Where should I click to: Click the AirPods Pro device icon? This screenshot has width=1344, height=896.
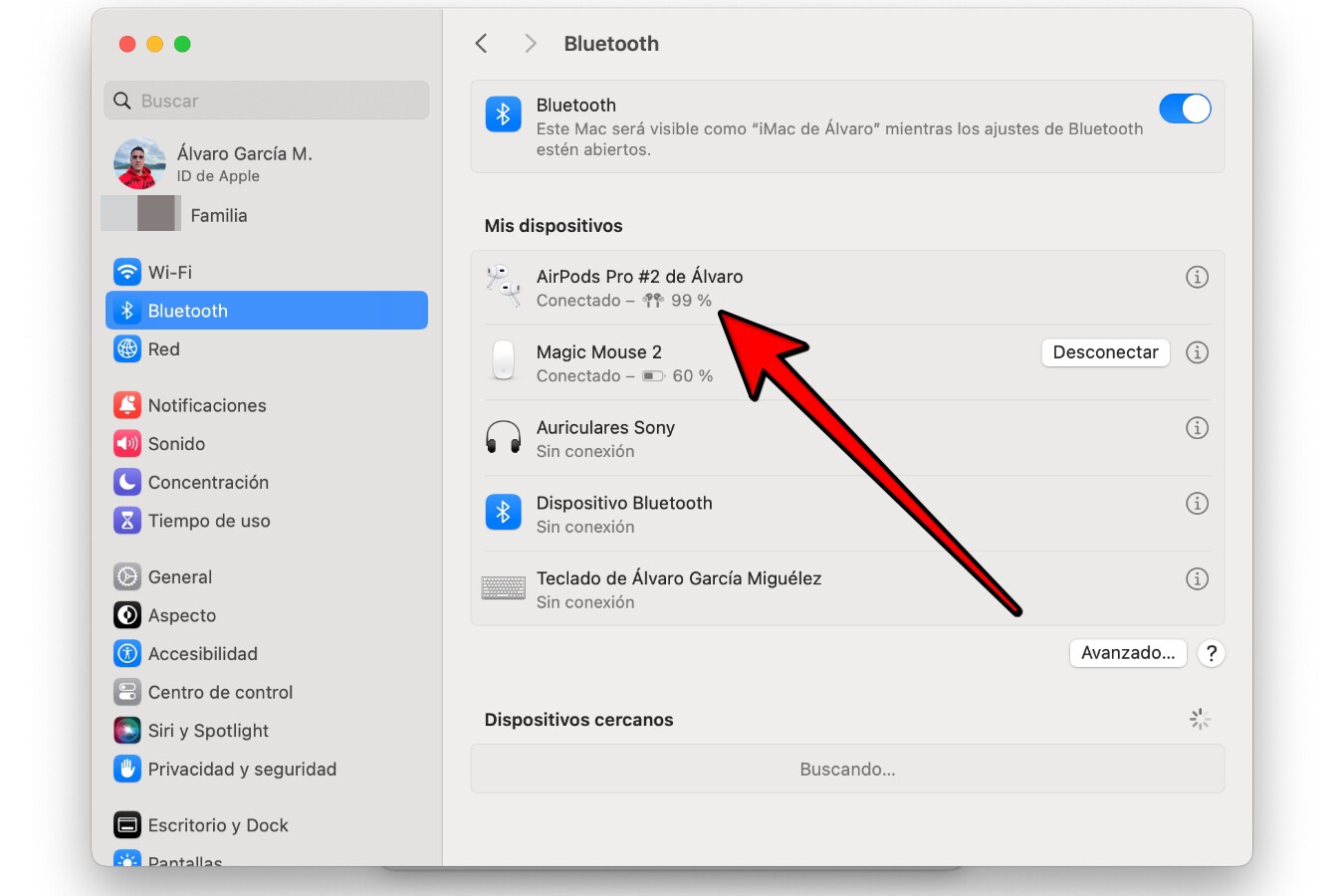(504, 287)
